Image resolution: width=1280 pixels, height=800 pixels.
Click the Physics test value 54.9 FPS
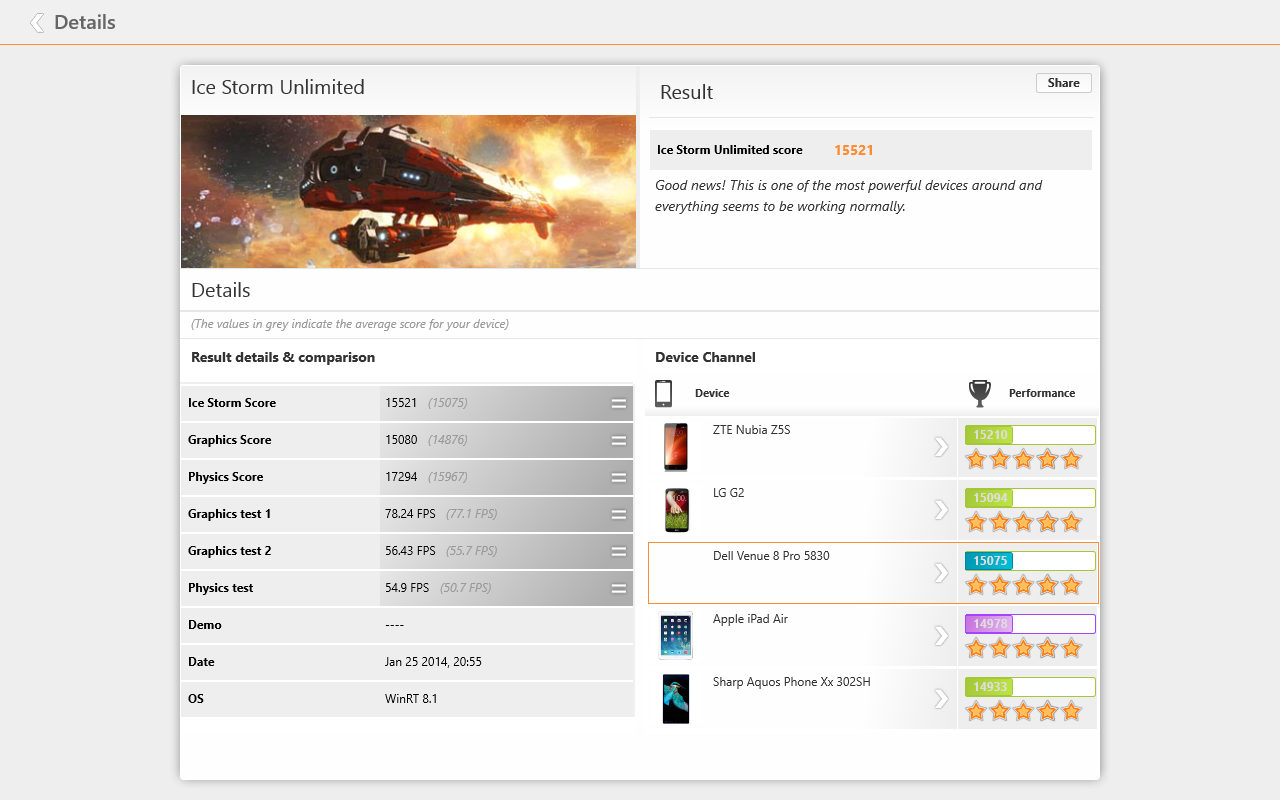click(x=407, y=588)
